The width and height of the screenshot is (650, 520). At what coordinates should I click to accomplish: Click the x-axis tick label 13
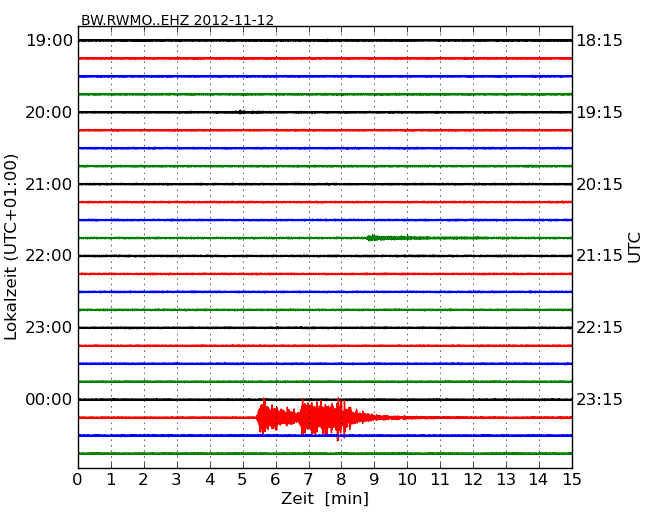coord(506,479)
